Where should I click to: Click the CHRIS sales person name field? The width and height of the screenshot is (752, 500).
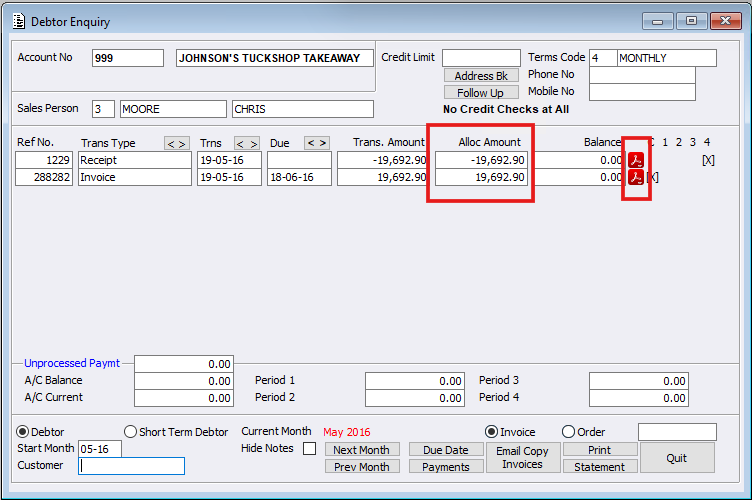303,109
